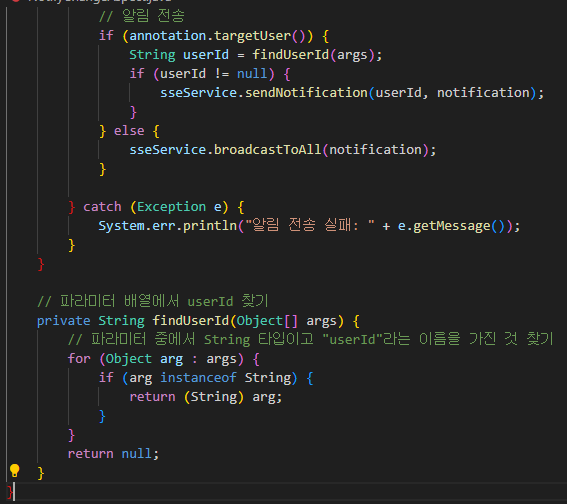Viewport: 567px width, 504px height.
Task: Click 'findUserId' in the method declaration
Action: point(191,321)
